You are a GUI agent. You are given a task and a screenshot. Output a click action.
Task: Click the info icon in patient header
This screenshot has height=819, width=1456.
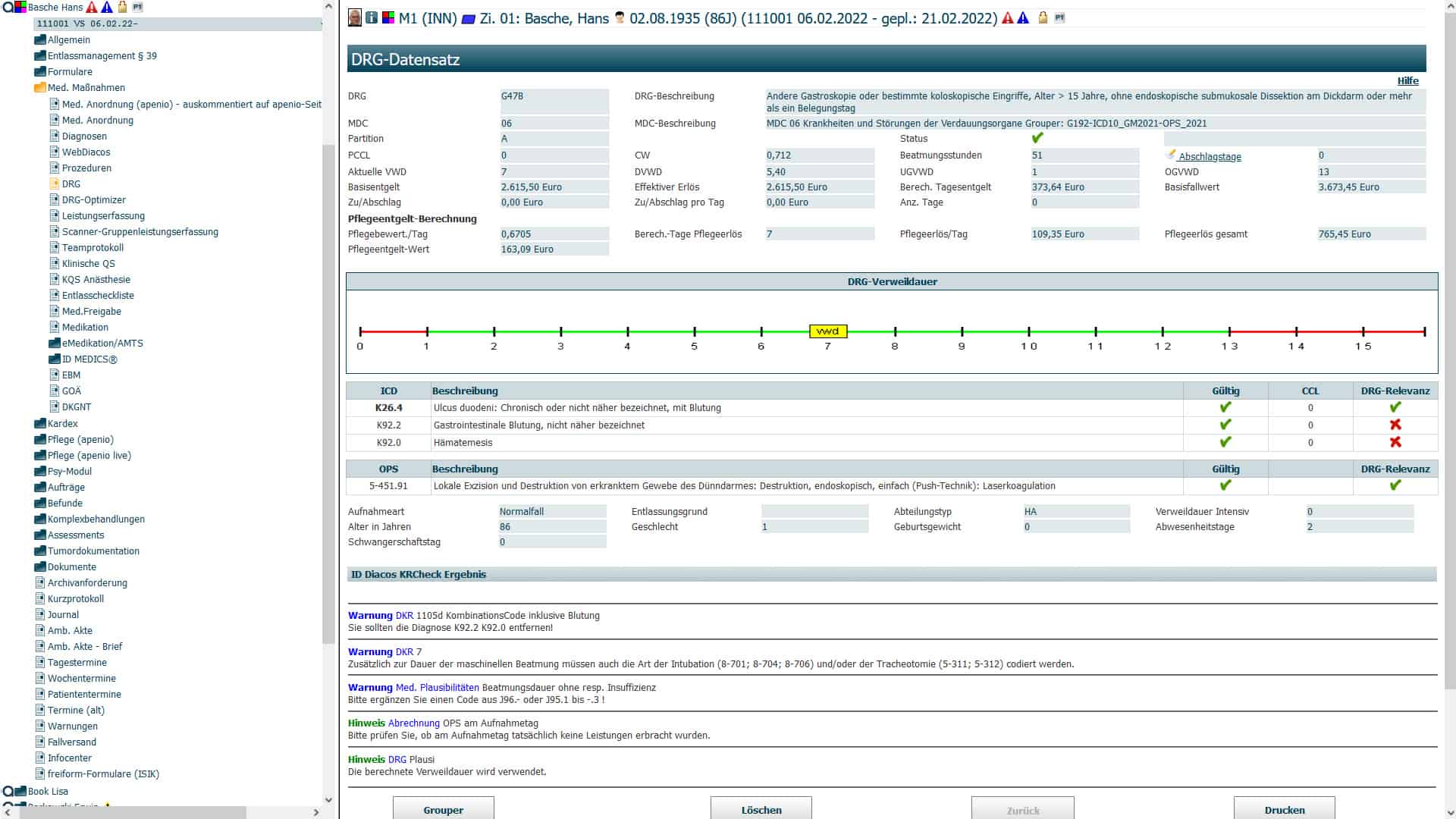372,17
